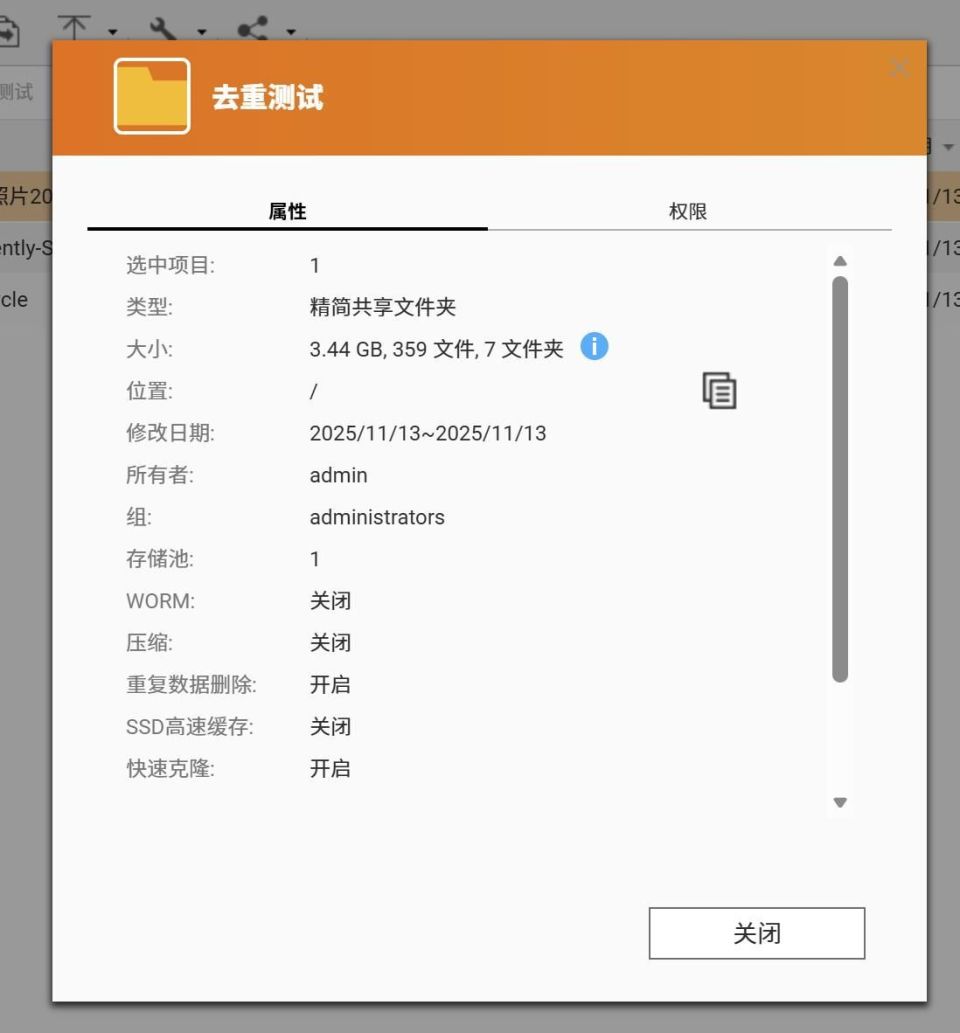Click the X to dismiss the properties dialog
The height and width of the screenshot is (1033, 960).
pyautogui.click(x=899, y=67)
